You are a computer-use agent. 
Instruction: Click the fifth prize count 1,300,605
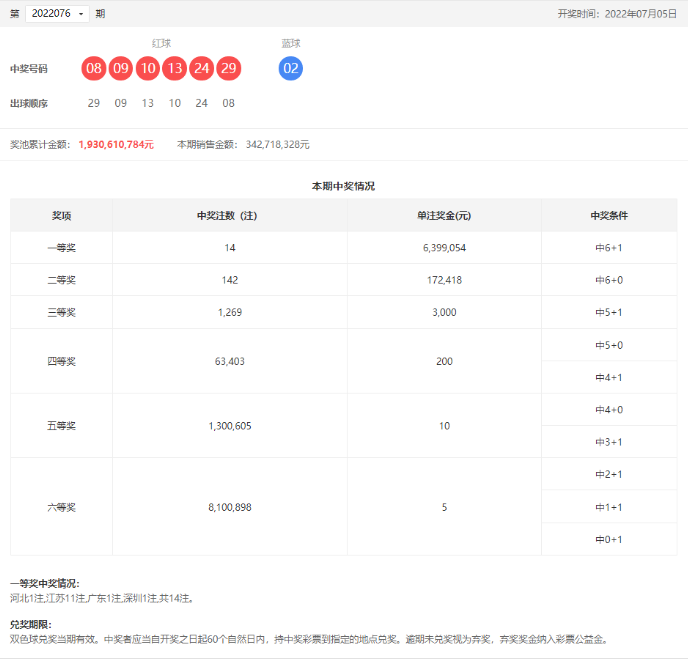point(230,426)
